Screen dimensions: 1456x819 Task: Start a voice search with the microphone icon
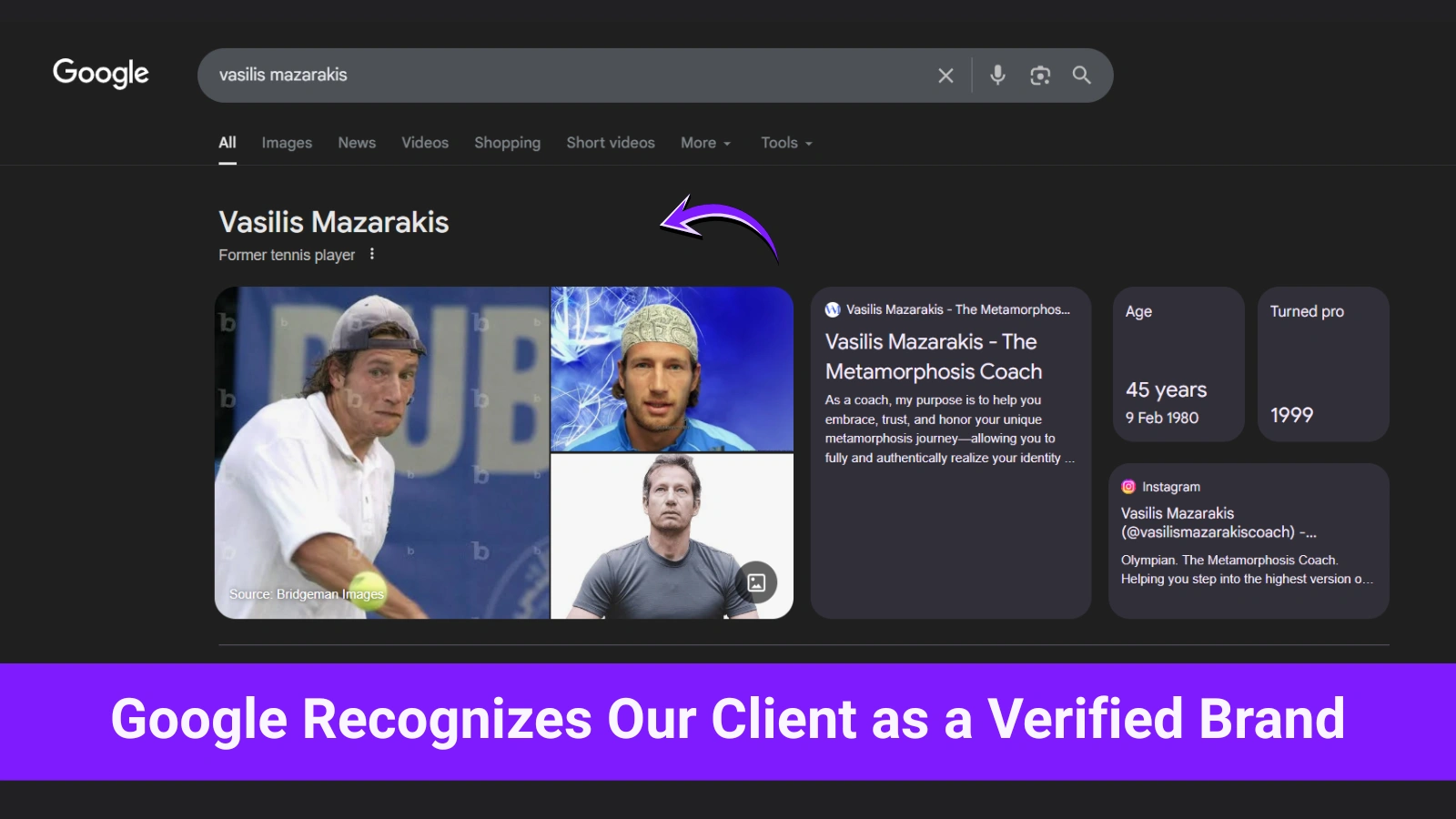click(997, 76)
